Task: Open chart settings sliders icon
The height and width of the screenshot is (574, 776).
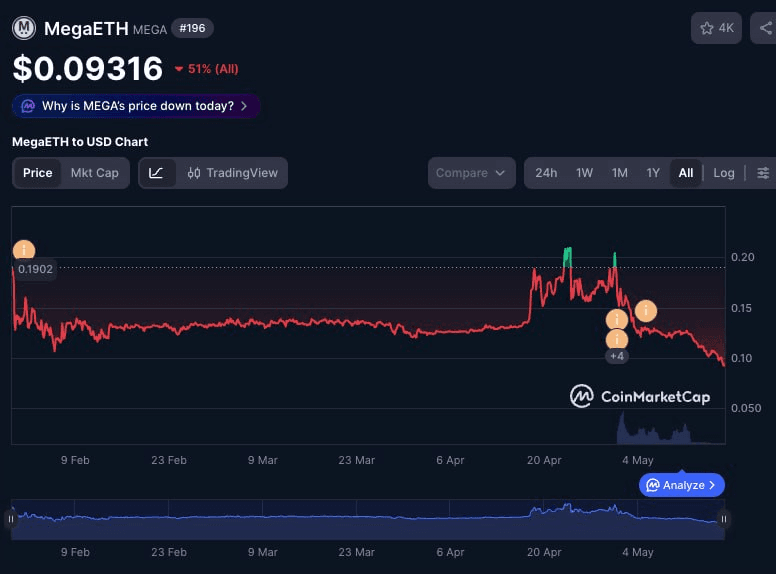Action: click(x=763, y=173)
